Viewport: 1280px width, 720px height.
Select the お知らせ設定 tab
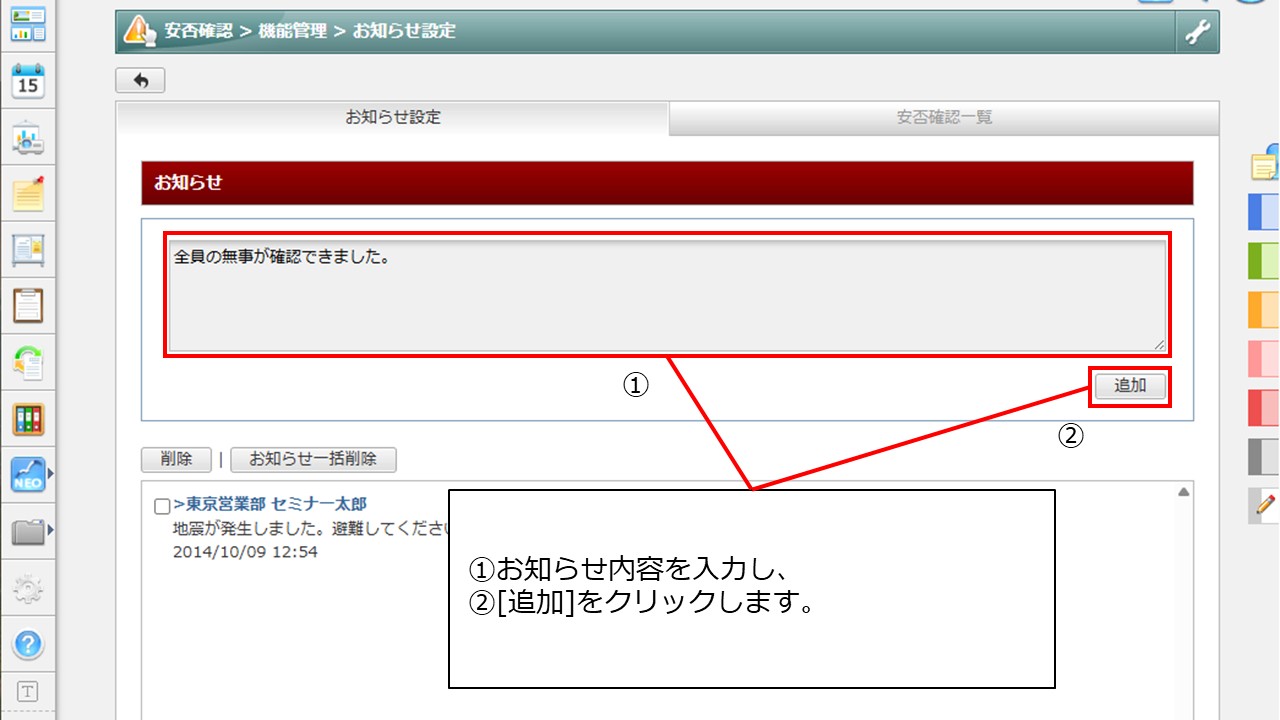(x=393, y=118)
